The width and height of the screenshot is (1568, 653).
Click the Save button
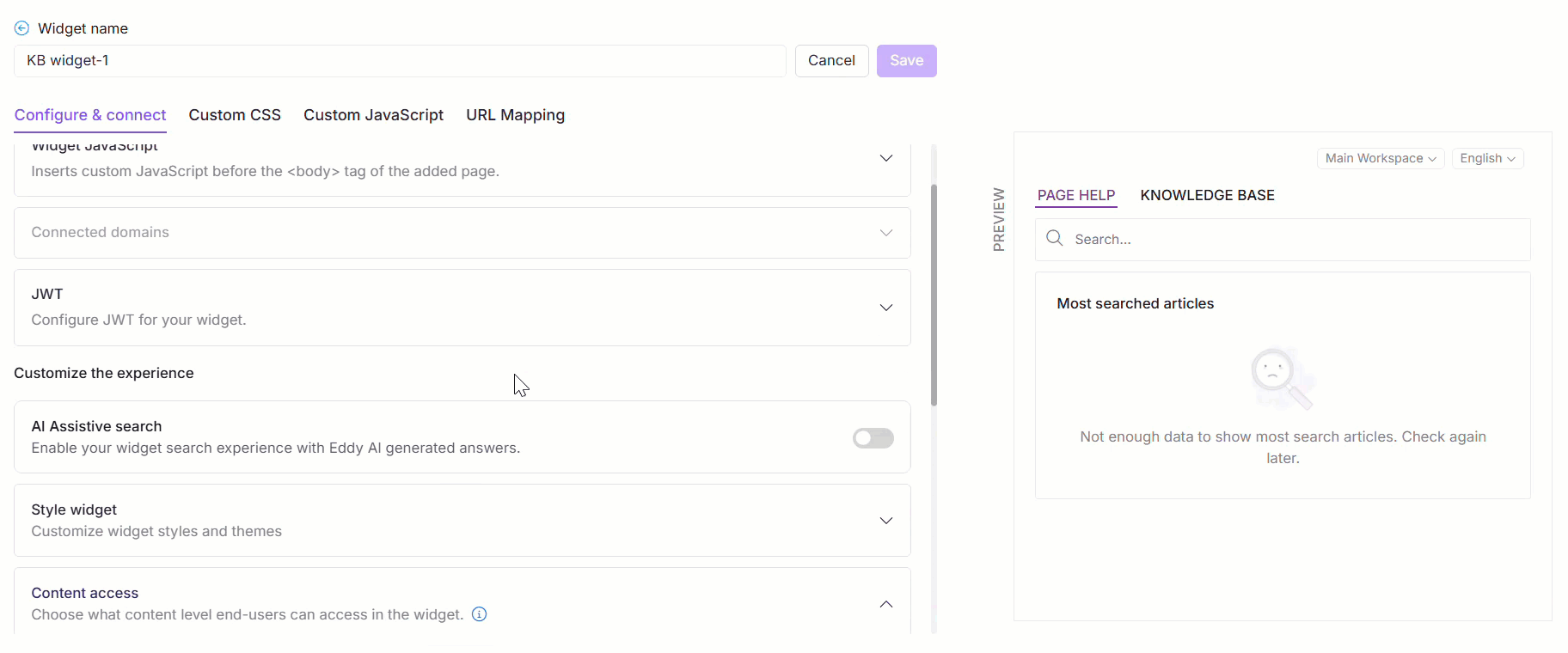coord(906,61)
